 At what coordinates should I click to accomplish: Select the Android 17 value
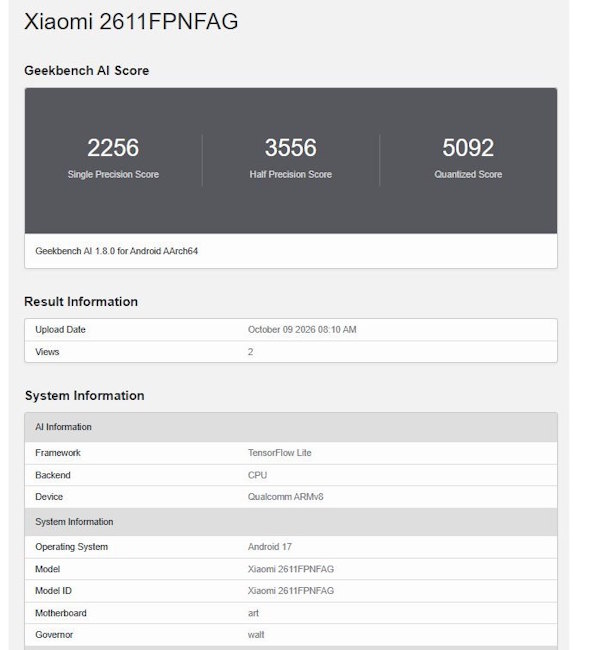pos(270,547)
